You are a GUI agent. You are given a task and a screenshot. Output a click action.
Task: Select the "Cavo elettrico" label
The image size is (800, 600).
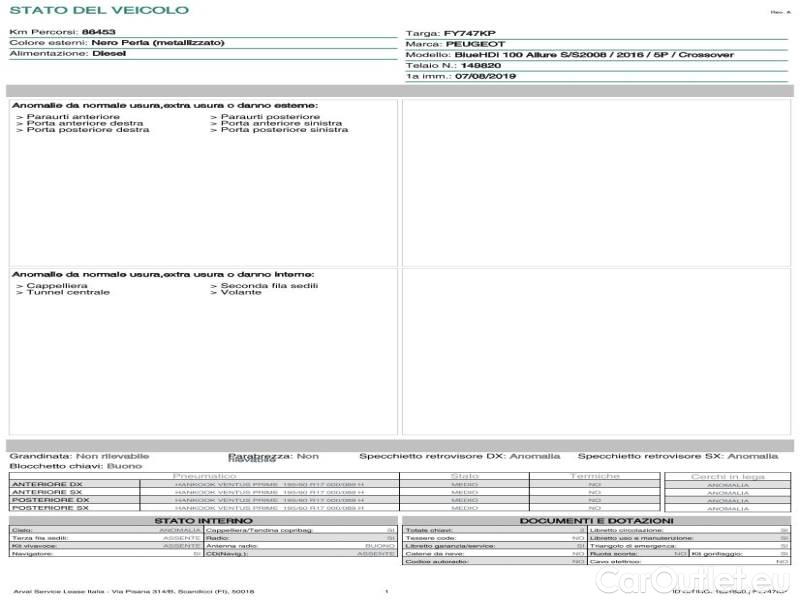pyautogui.click(x=616, y=562)
